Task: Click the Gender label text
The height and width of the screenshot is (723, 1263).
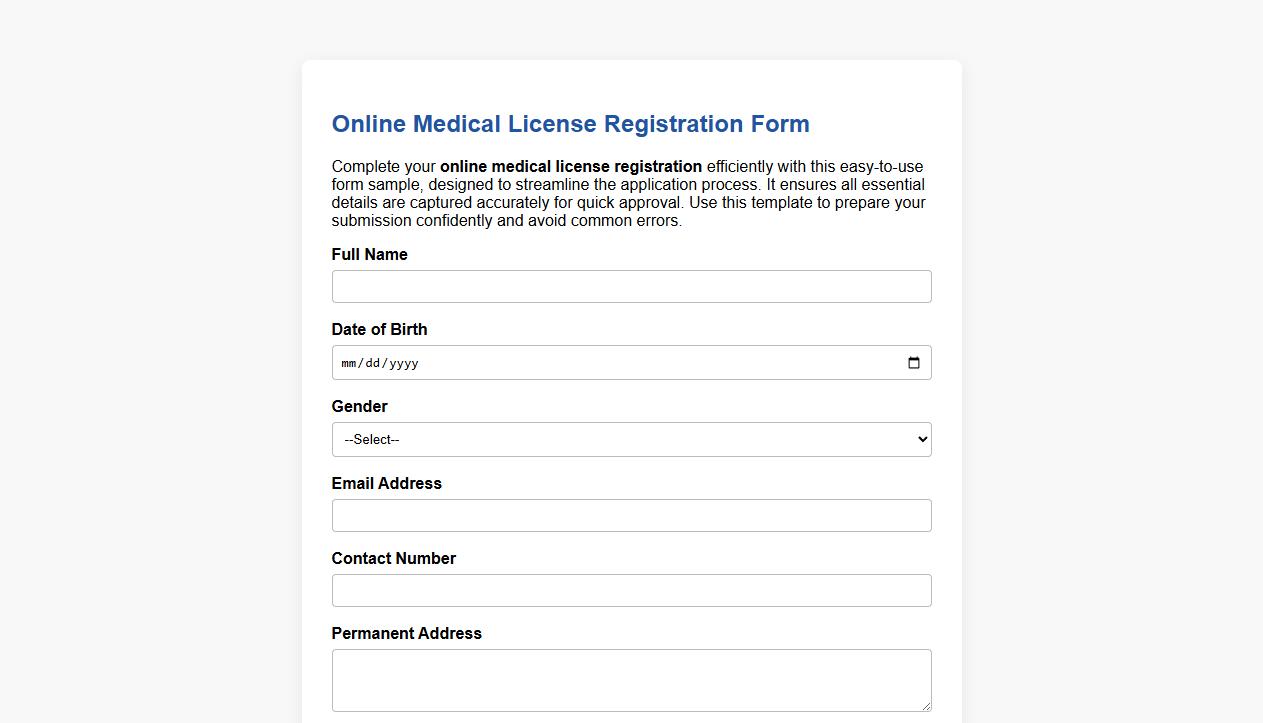Action: point(359,407)
